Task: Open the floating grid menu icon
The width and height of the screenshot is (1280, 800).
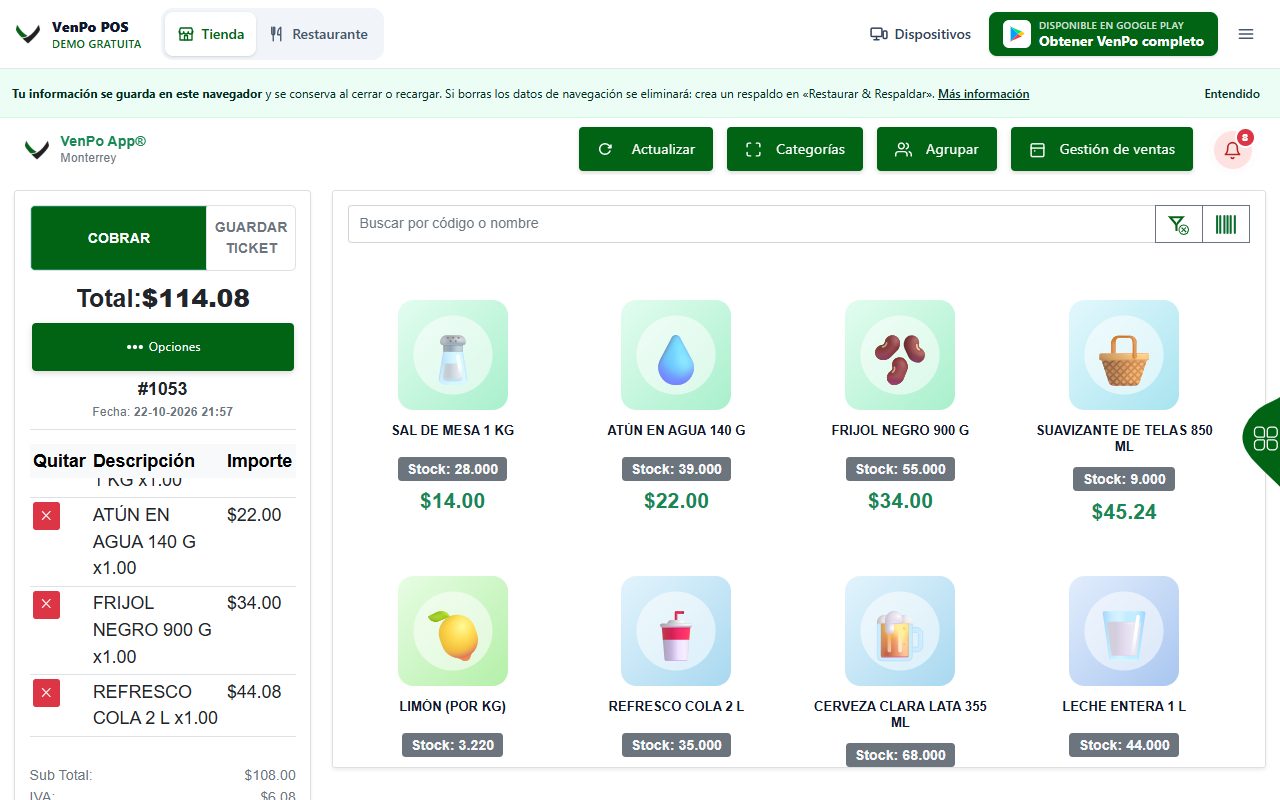Action: [x=1265, y=438]
